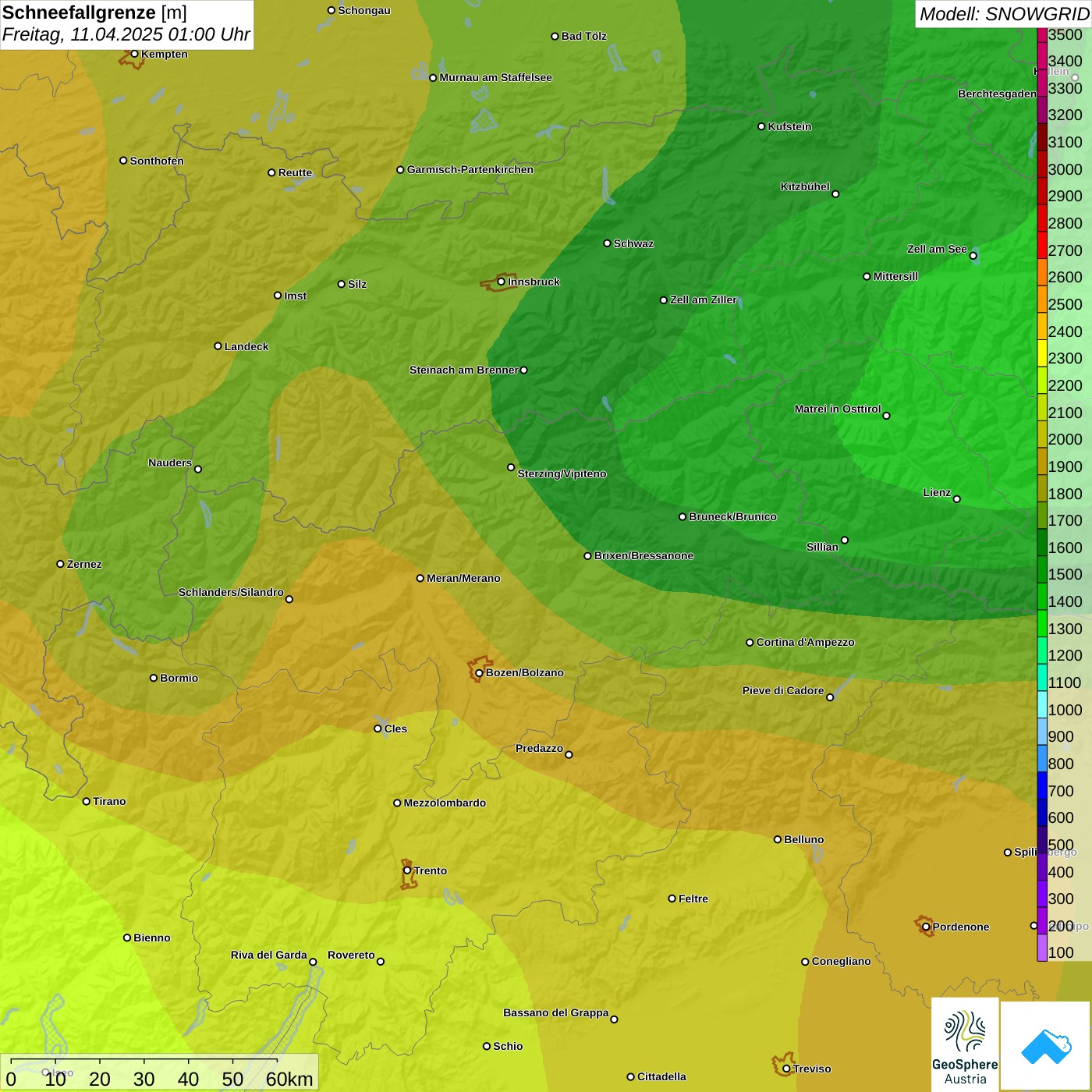Click the 1000 m cyan legend swatch
The image size is (1092, 1092).
click(x=1041, y=704)
